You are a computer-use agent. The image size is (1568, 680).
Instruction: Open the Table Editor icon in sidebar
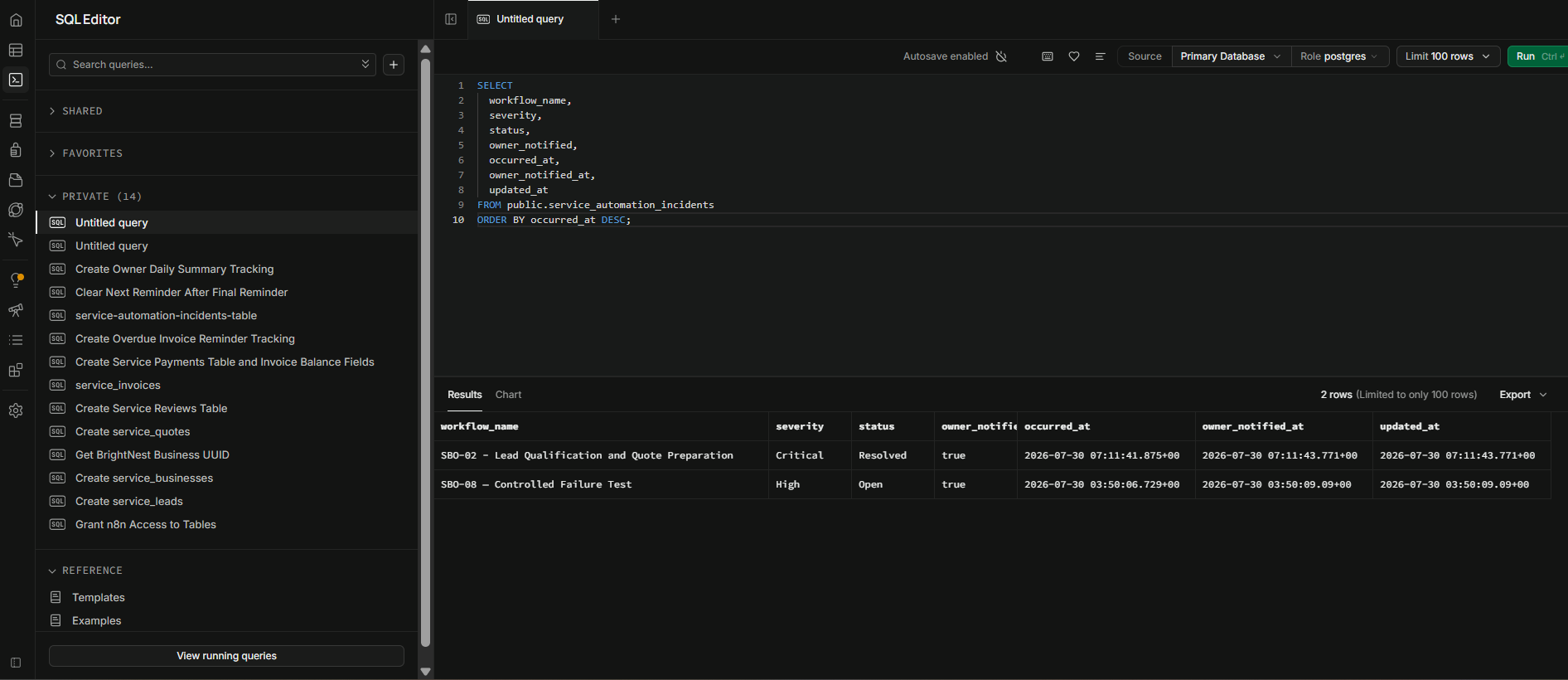pyautogui.click(x=16, y=51)
